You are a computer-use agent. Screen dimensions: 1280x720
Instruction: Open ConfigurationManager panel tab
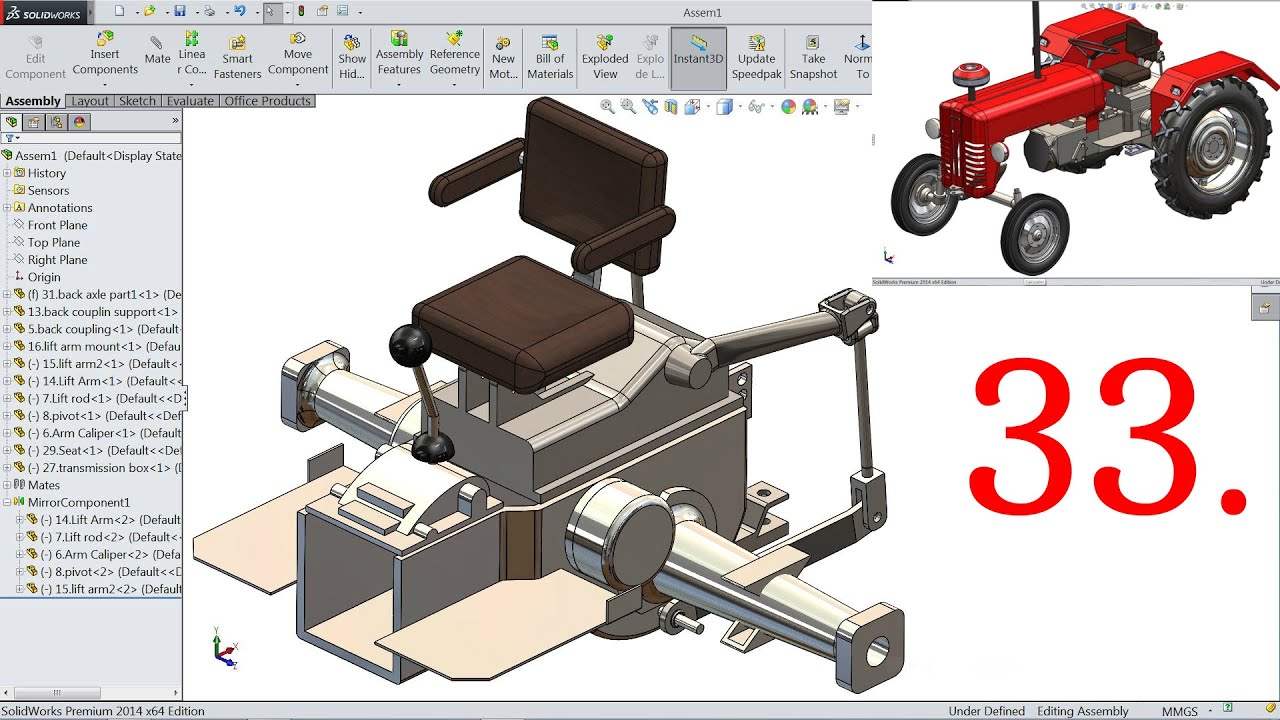tap(57, 122)
